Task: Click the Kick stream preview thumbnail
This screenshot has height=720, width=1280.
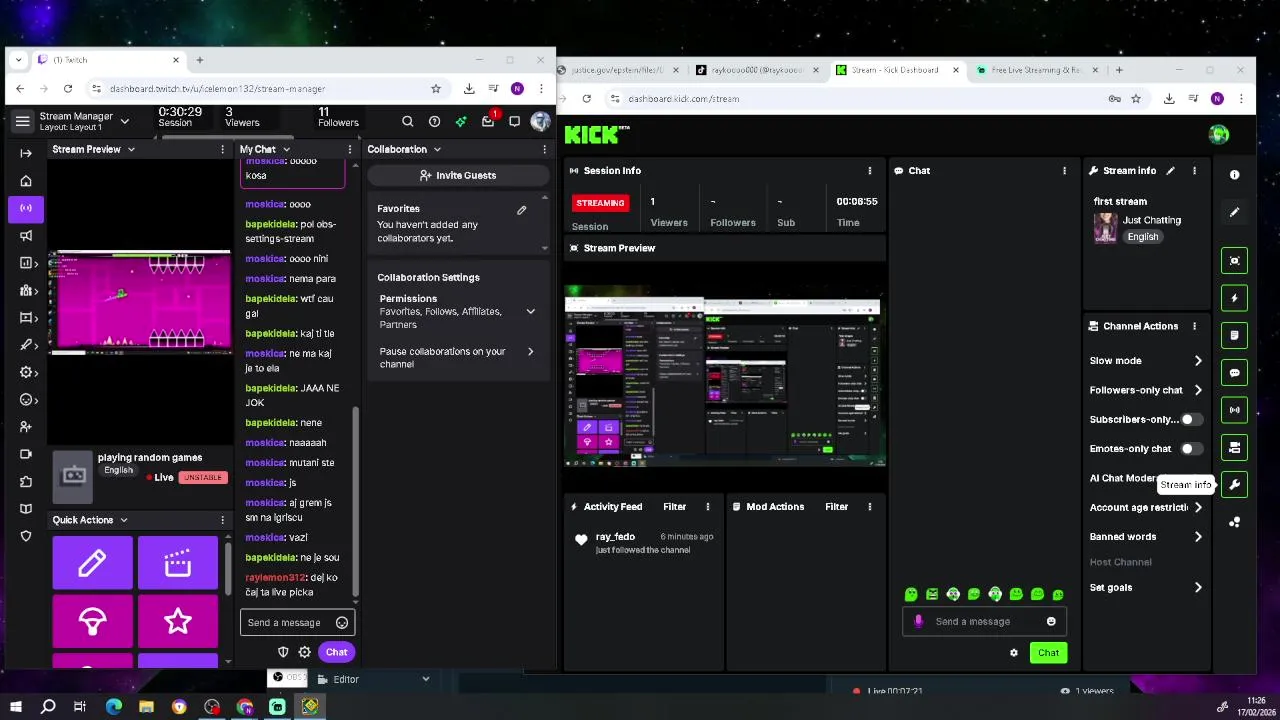Action: coord(725,378)
